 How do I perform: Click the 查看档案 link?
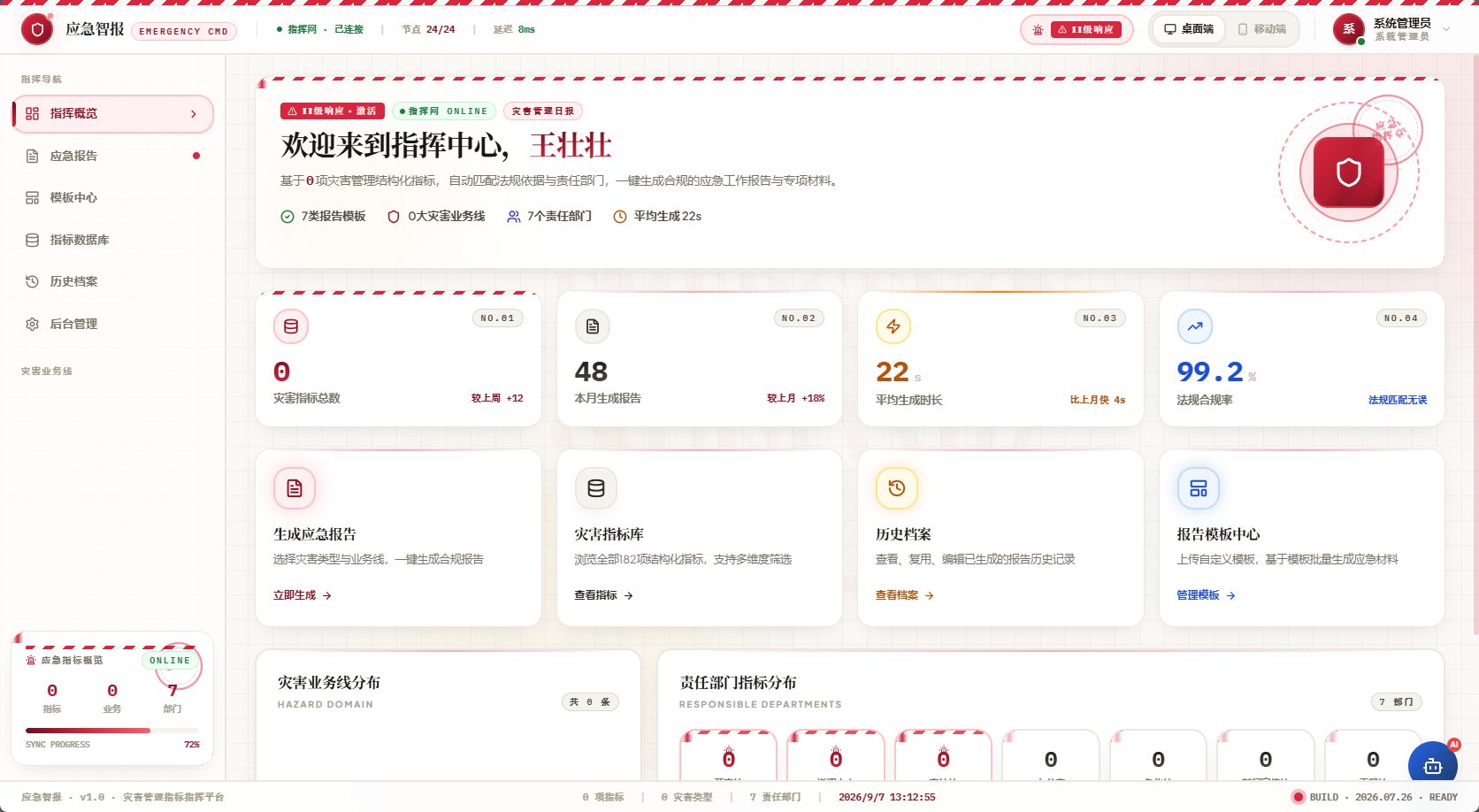click(905, 595)
